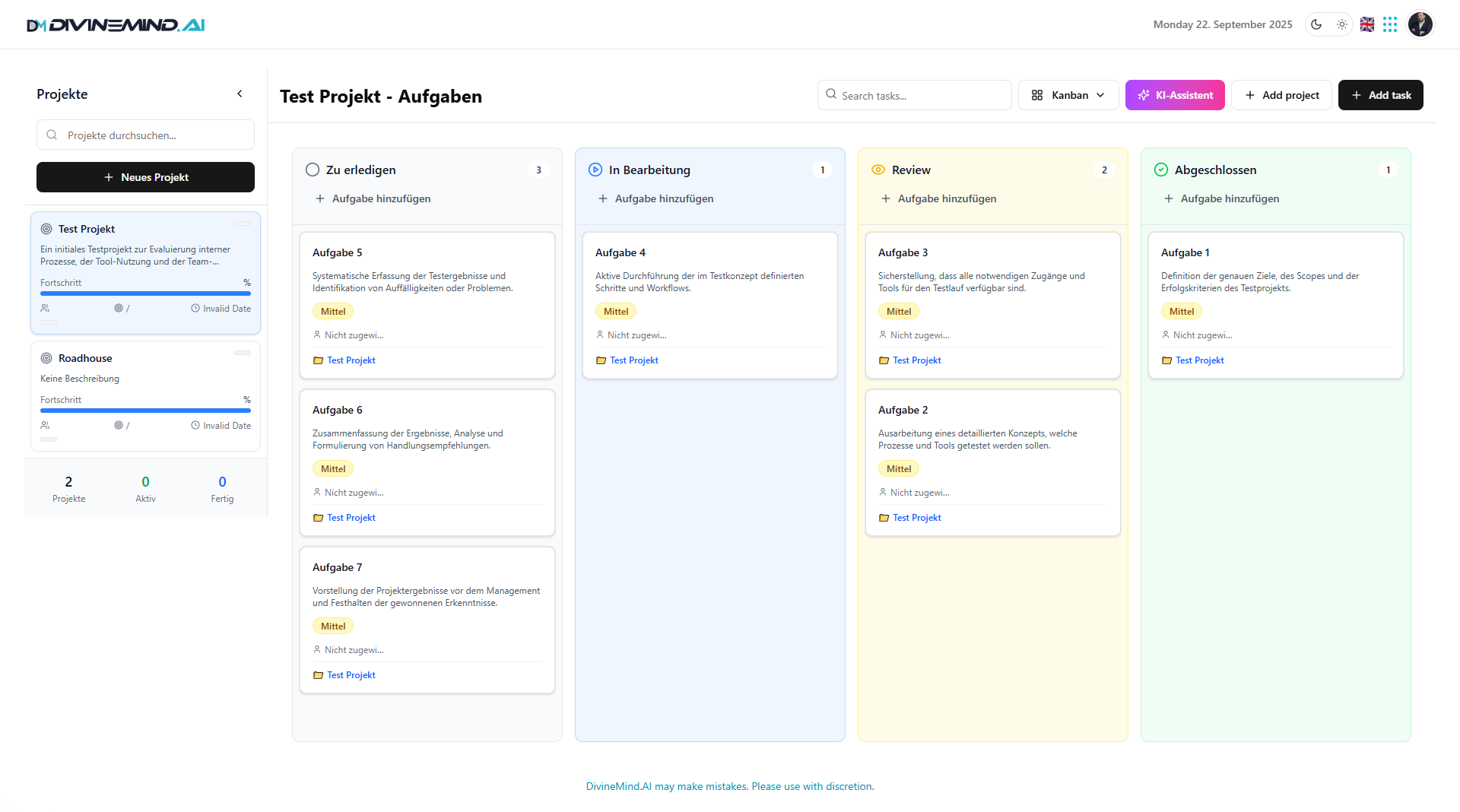
Task: Click the Add project button
Action: [x=1281, y=95]
